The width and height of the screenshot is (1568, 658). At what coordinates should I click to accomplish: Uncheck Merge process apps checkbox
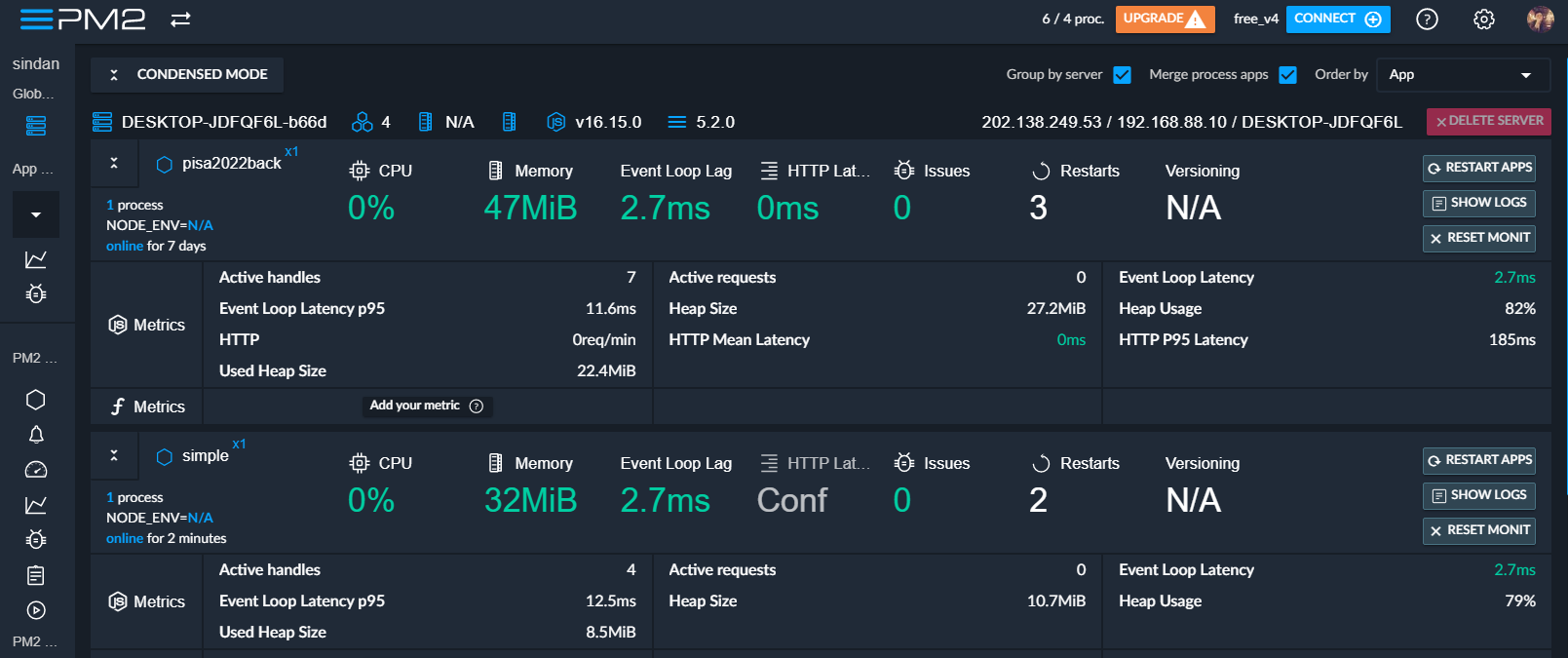(x=1287, y=75)
